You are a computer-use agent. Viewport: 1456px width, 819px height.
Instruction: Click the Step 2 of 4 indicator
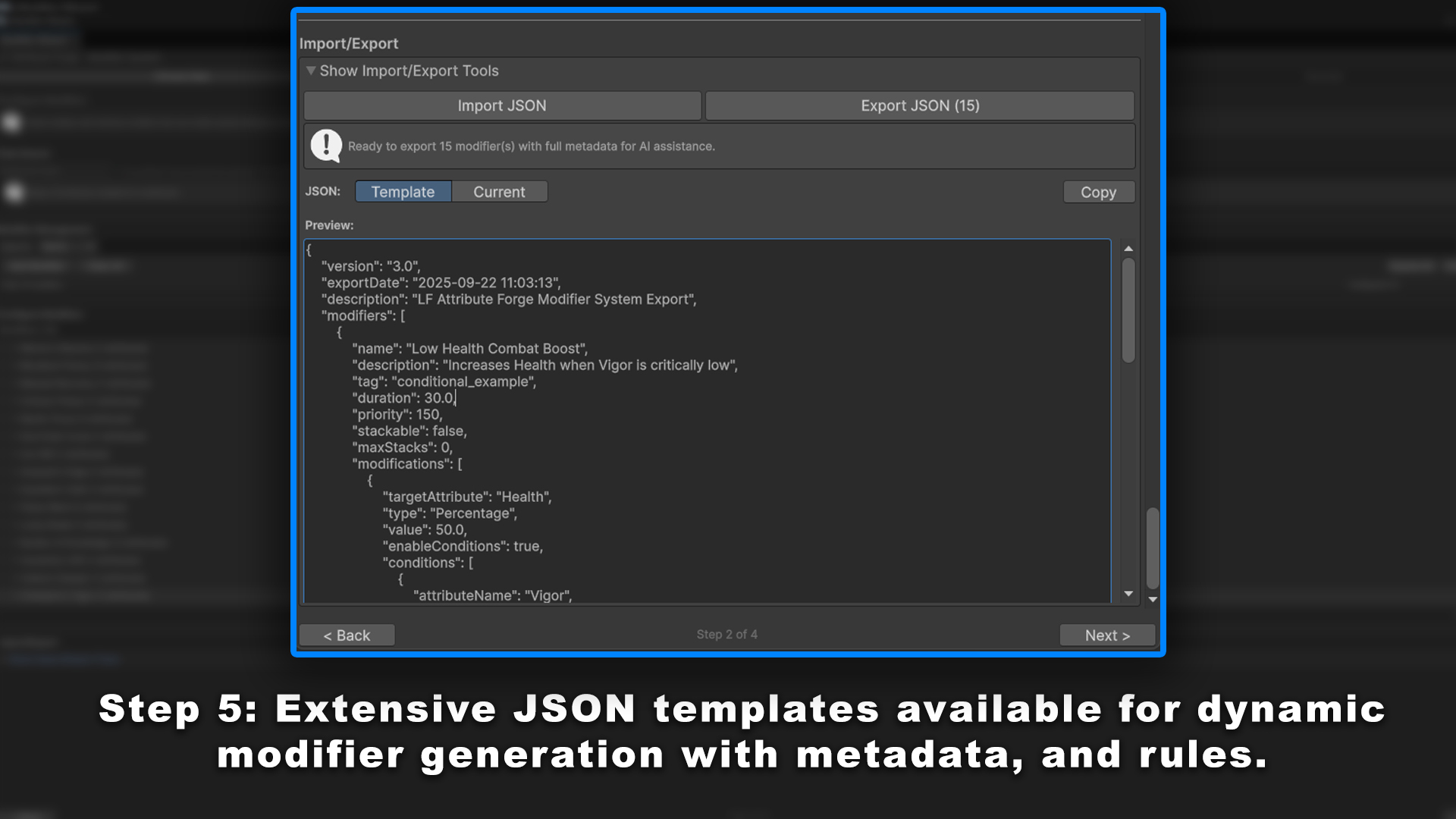point(726,634)
